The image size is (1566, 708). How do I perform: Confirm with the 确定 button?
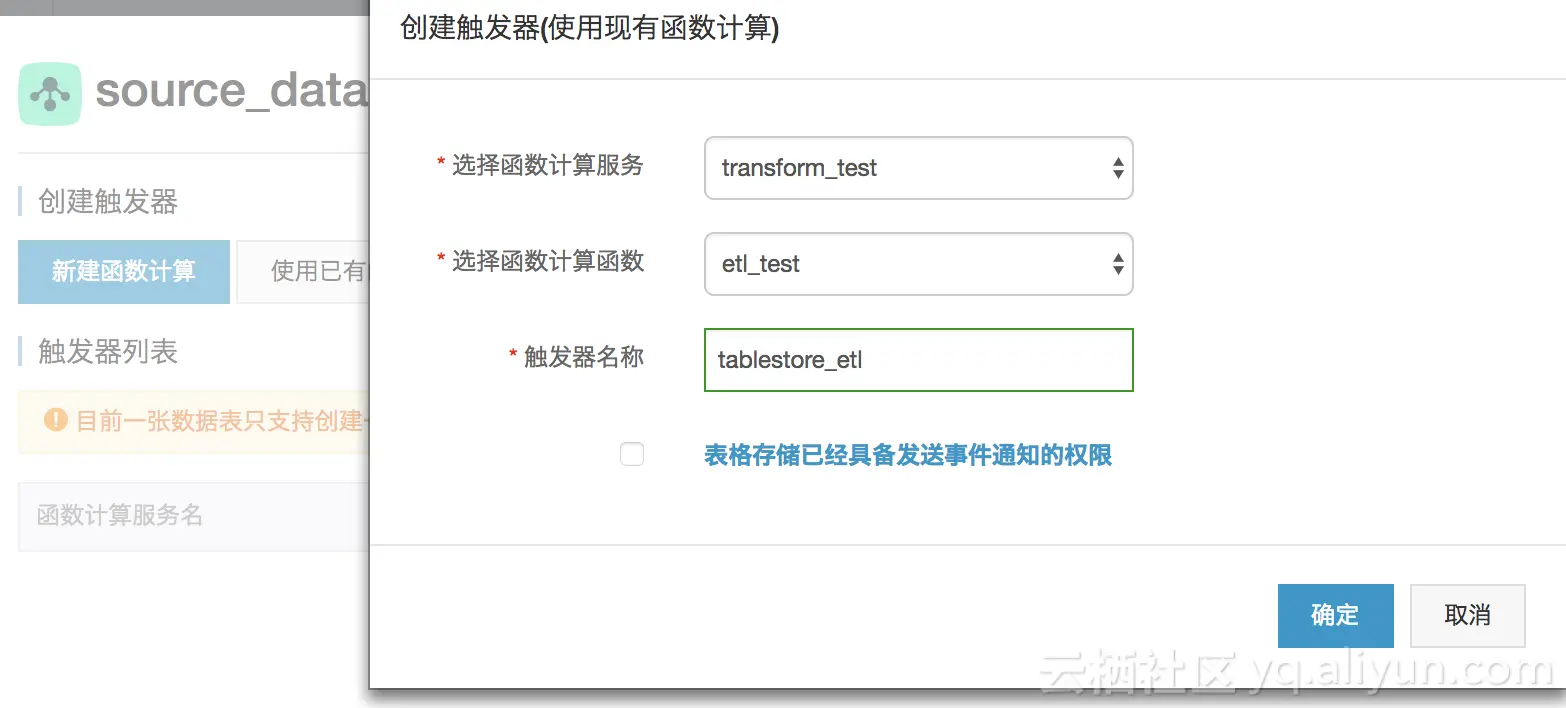pos(1335,615)
